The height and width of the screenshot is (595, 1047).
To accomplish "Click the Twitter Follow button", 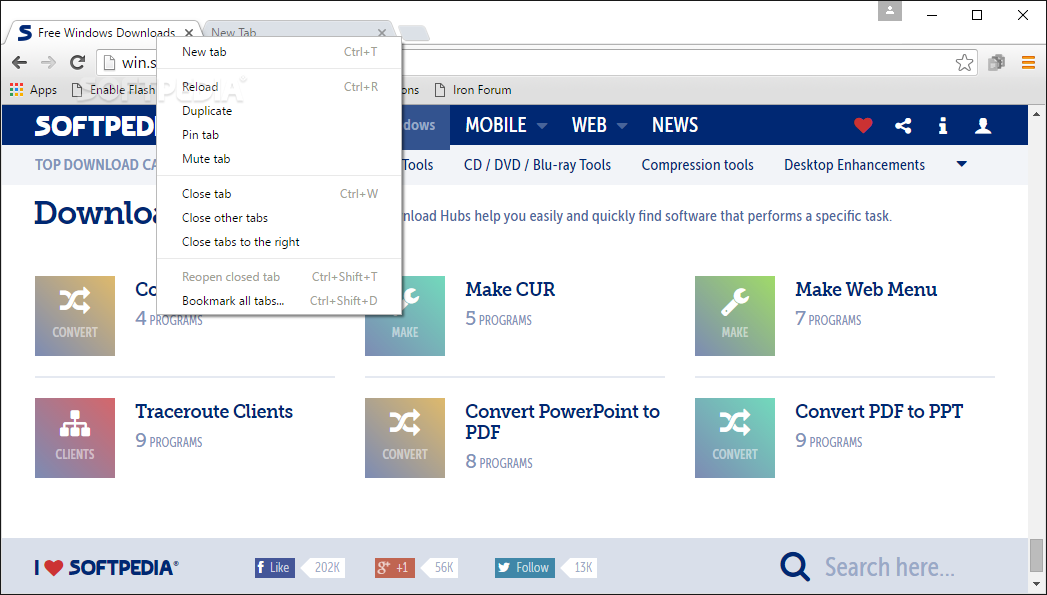I will [x=524, y=568].
